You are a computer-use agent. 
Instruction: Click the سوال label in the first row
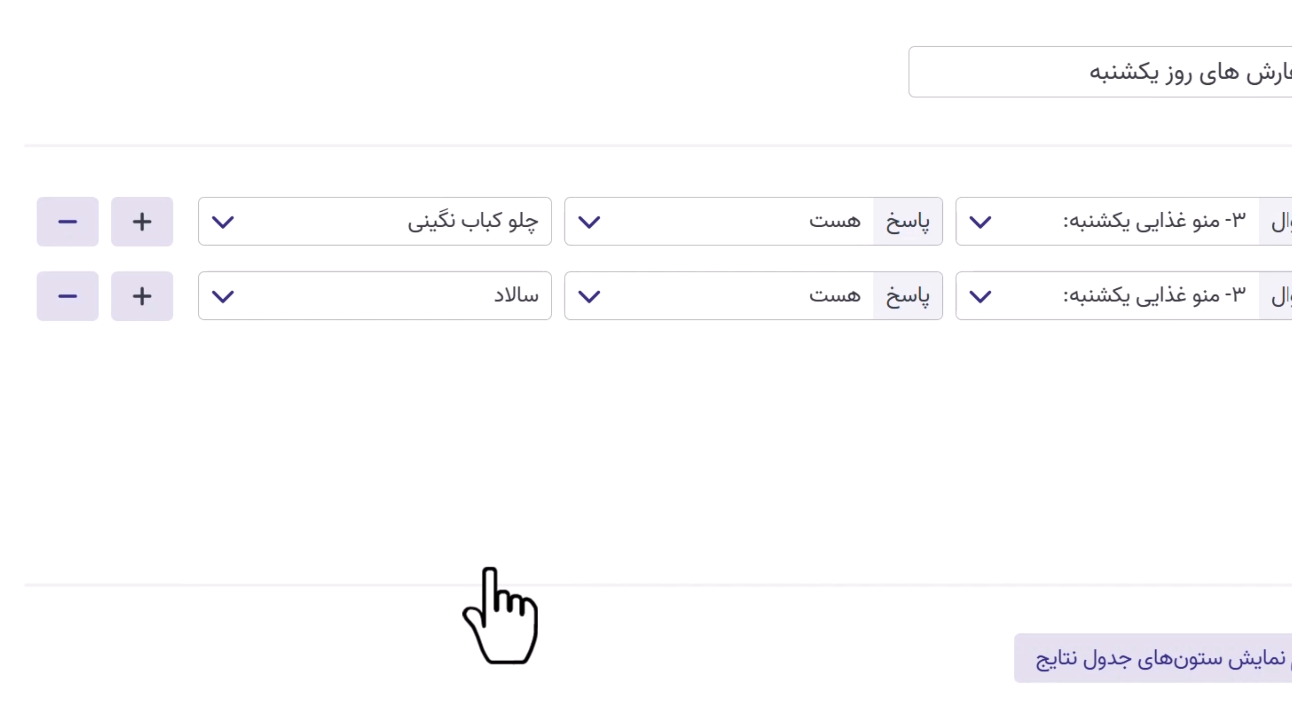[1278, 221]
